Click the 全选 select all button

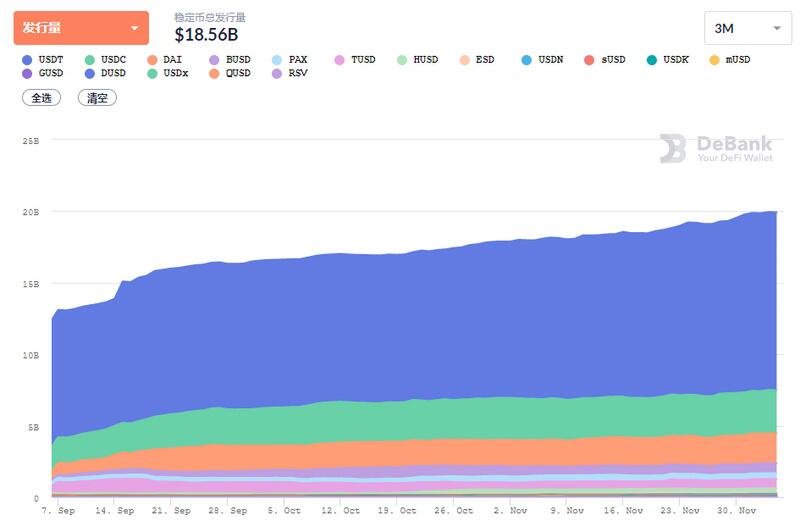coord(41,98)
